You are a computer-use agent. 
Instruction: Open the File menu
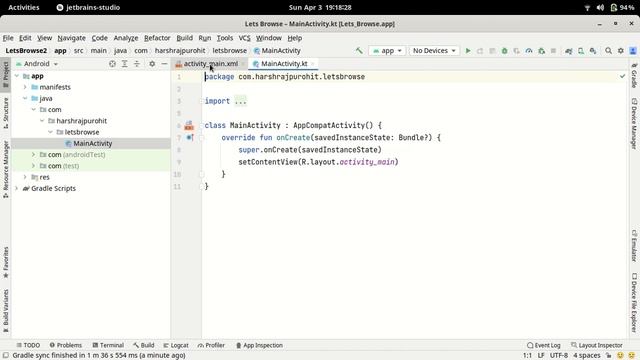8,38
